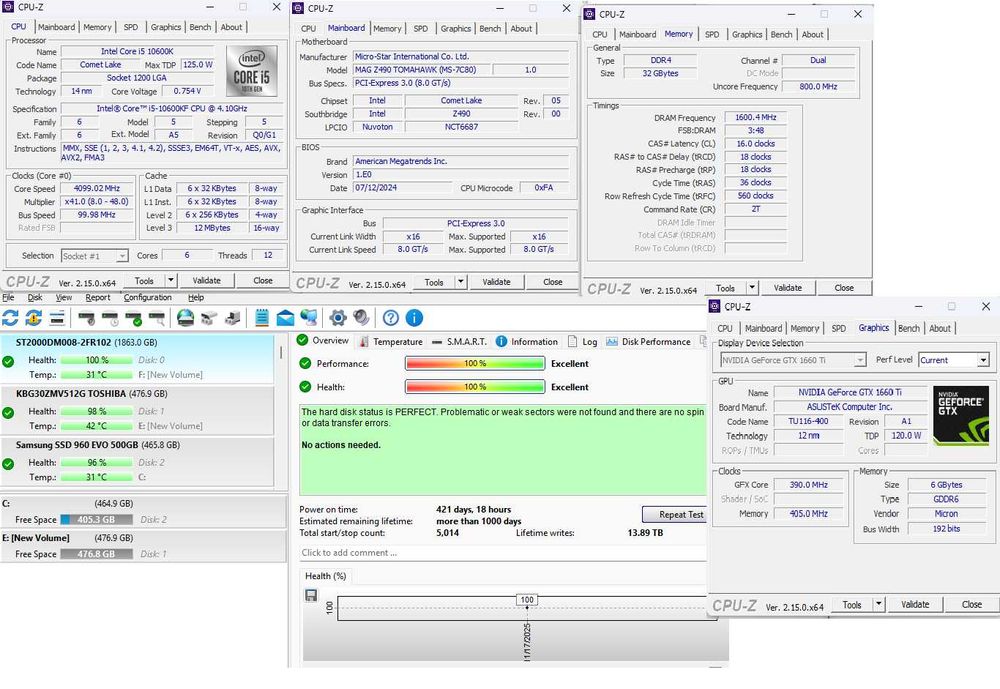The image size is (1000, 689).
Task: Click the disk icon with magnifying glass
Action: tap(156, 318)
